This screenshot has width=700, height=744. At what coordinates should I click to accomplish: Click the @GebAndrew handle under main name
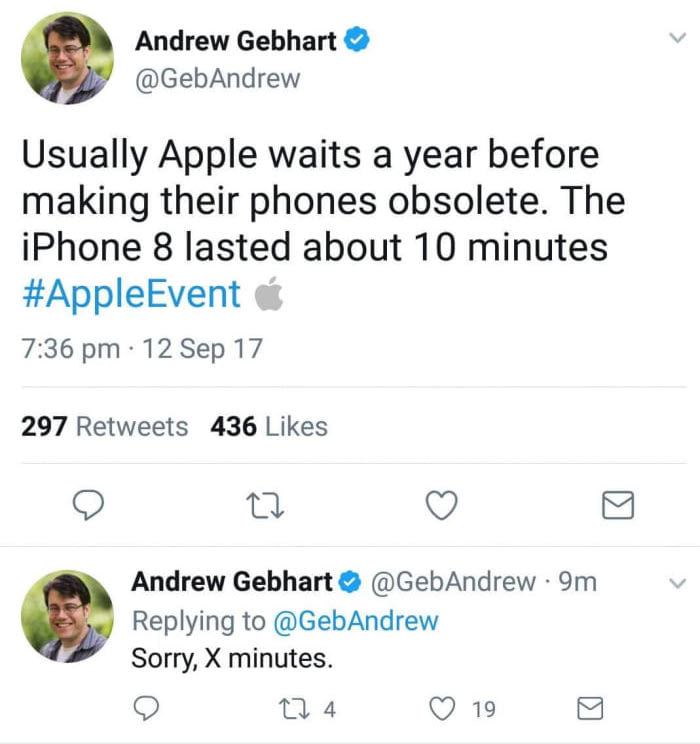pyautogui.click(x=218, y=78)
